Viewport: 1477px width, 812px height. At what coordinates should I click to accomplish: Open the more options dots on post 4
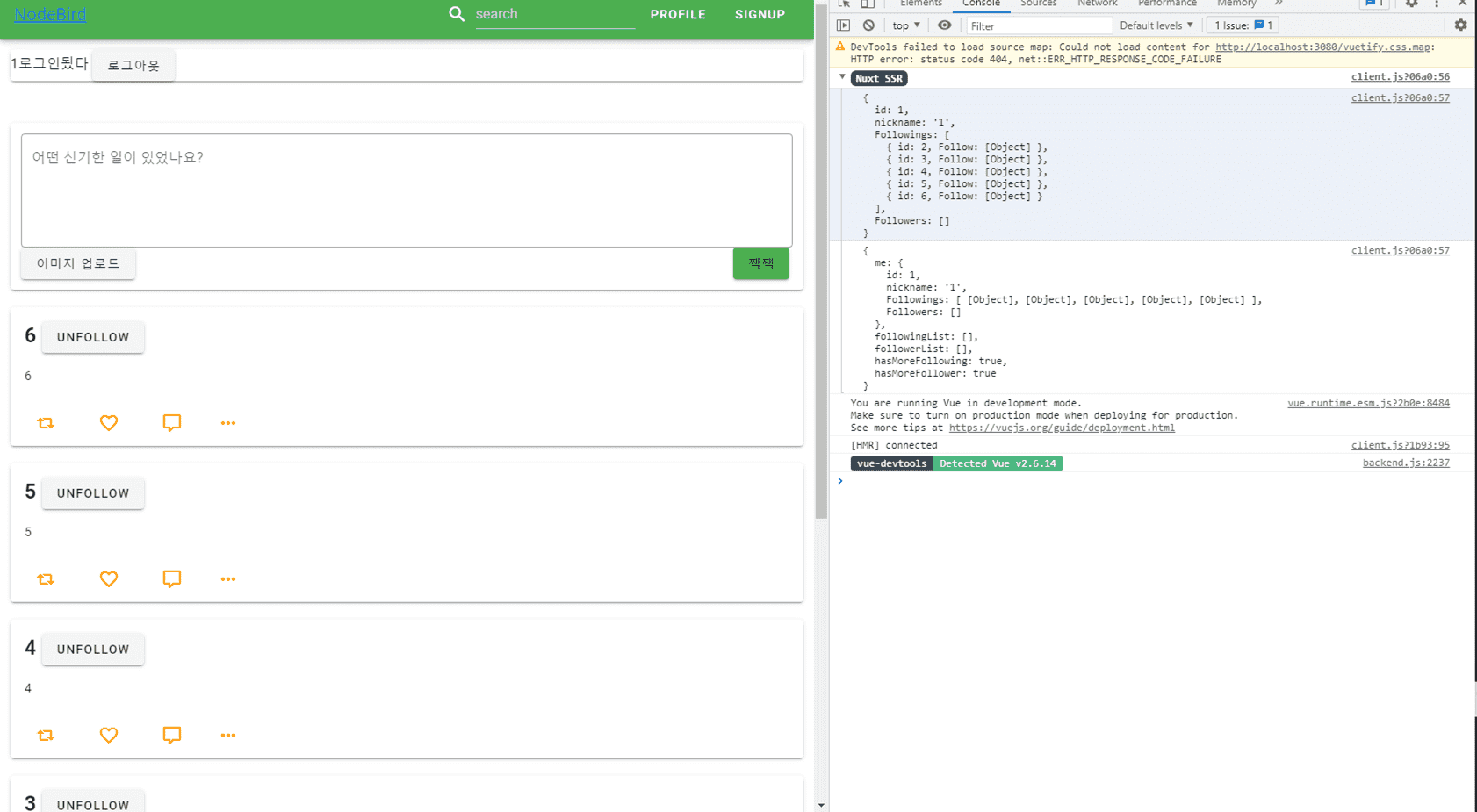click(228, 736)
